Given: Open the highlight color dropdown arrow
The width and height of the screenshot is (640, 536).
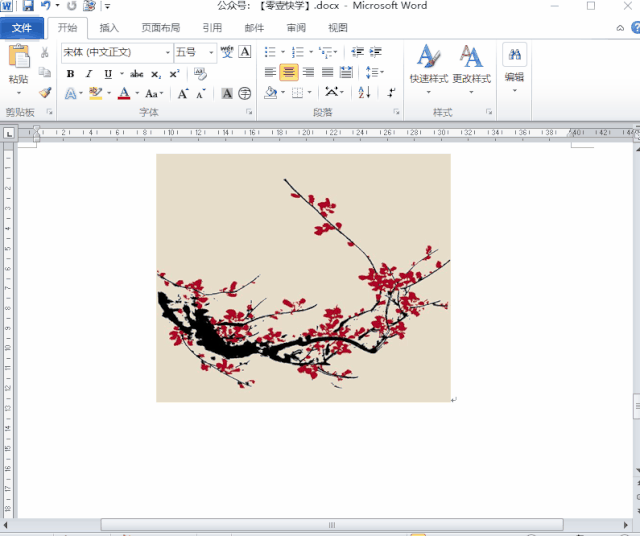Looking at the screenshot, I should pyautogui.click(x=109, y=93).
